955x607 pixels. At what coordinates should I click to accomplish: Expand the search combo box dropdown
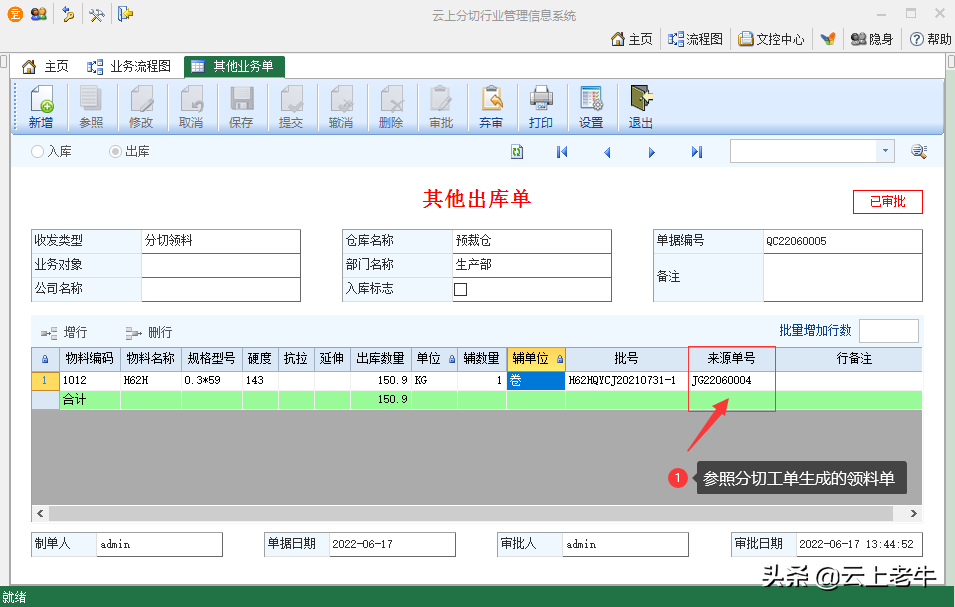pyautogui.click(x=884, y=151)
